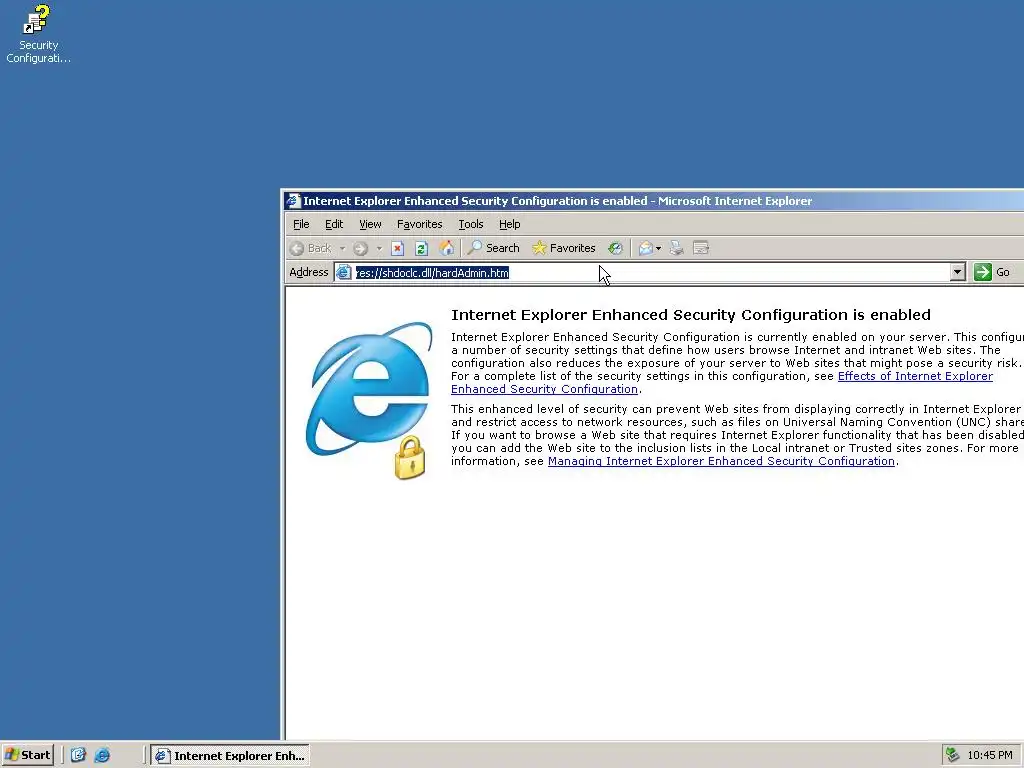This screenshot has width=1024, height=768.
Task: Open the Search toolbar button
Action: 494,248
